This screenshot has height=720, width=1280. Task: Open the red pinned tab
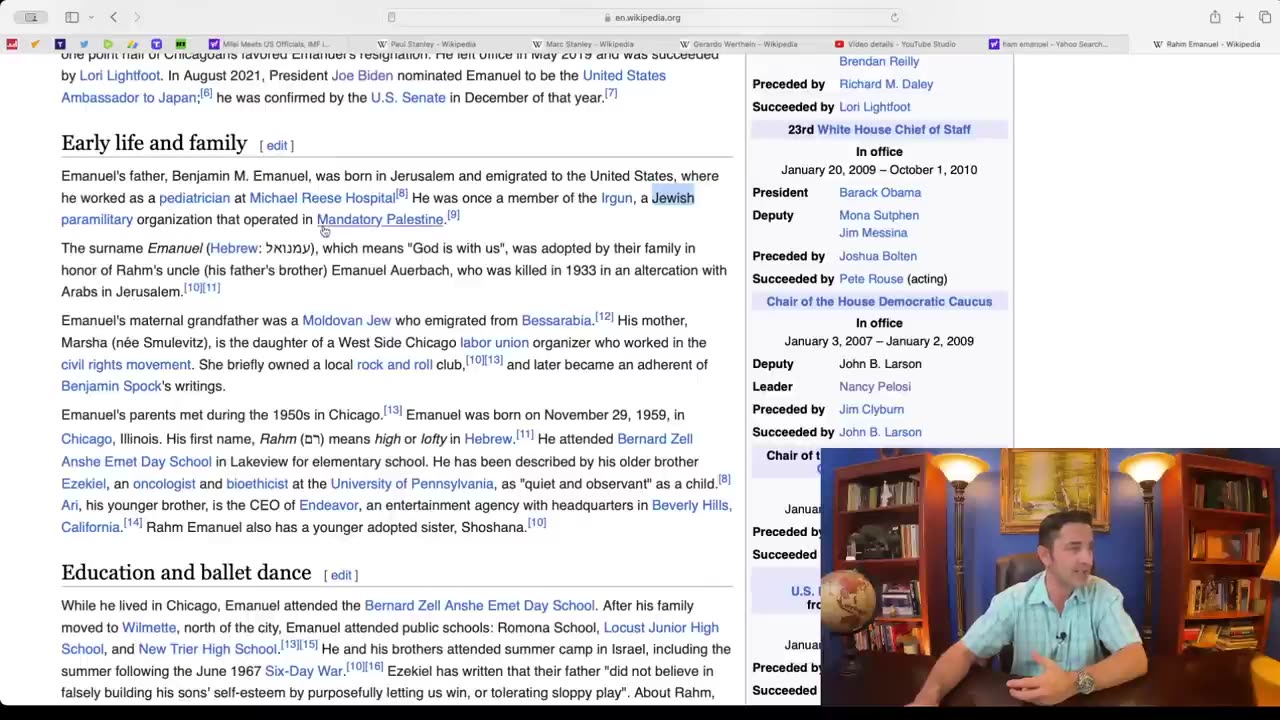12,44
